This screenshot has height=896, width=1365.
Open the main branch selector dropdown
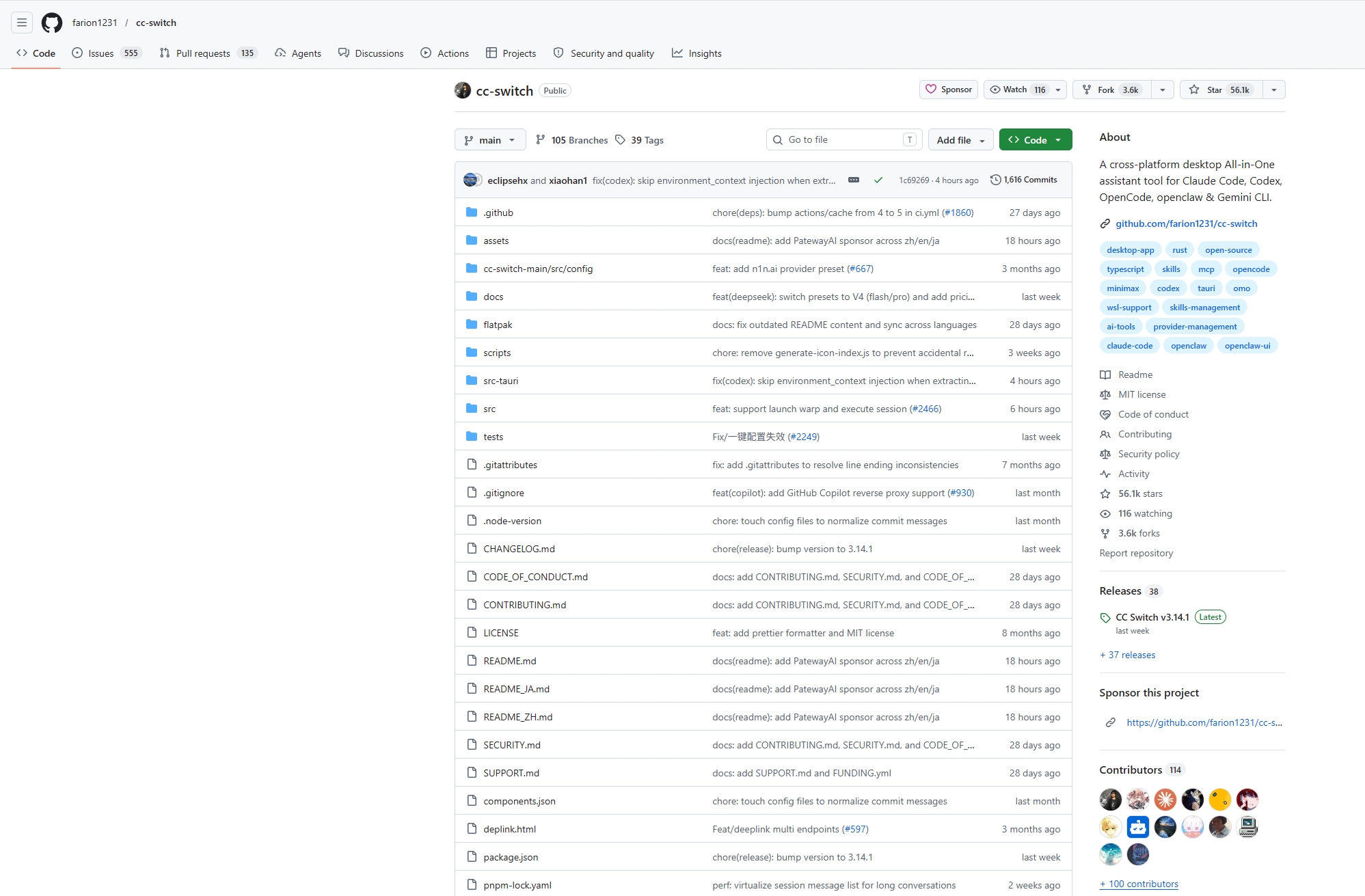[x=490, y=139]
